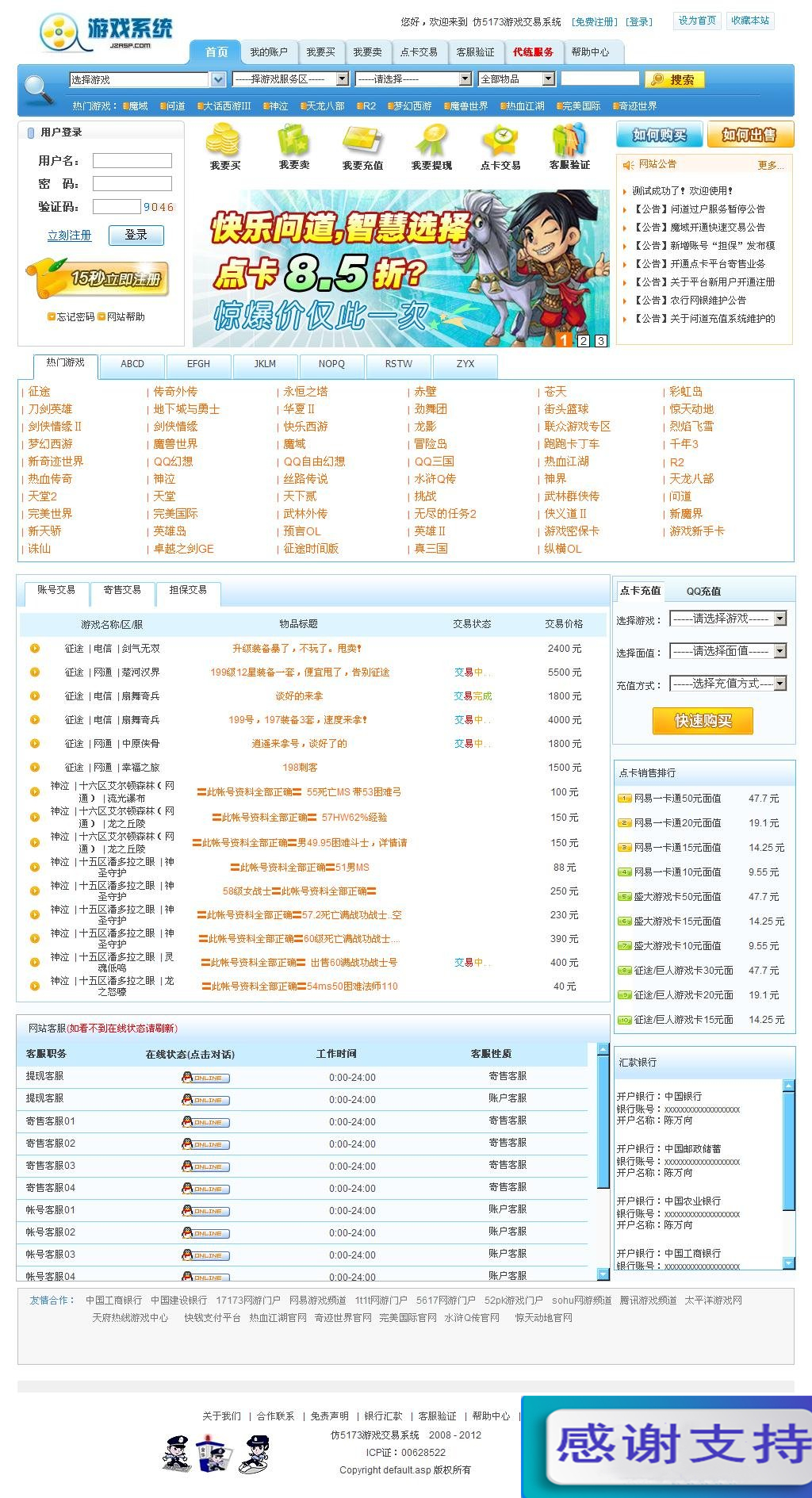
Task: Click the rank icon beside 征途/巨人游戏卡30元面值
Action: 624,971
